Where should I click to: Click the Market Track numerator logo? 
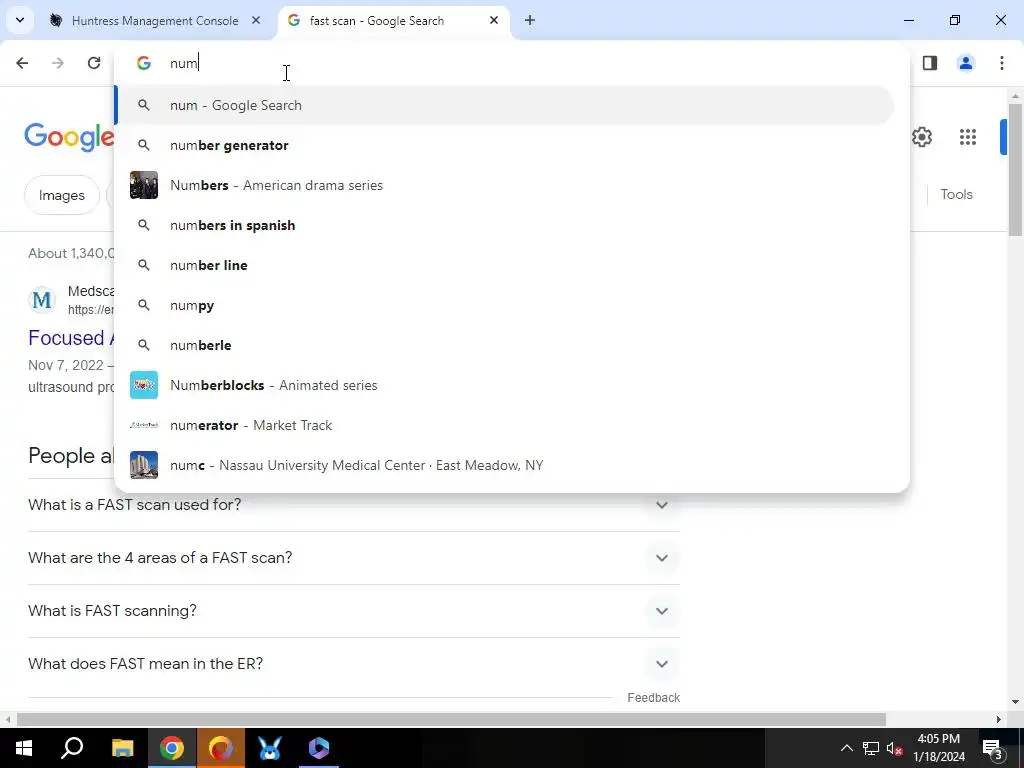[144, 425]
